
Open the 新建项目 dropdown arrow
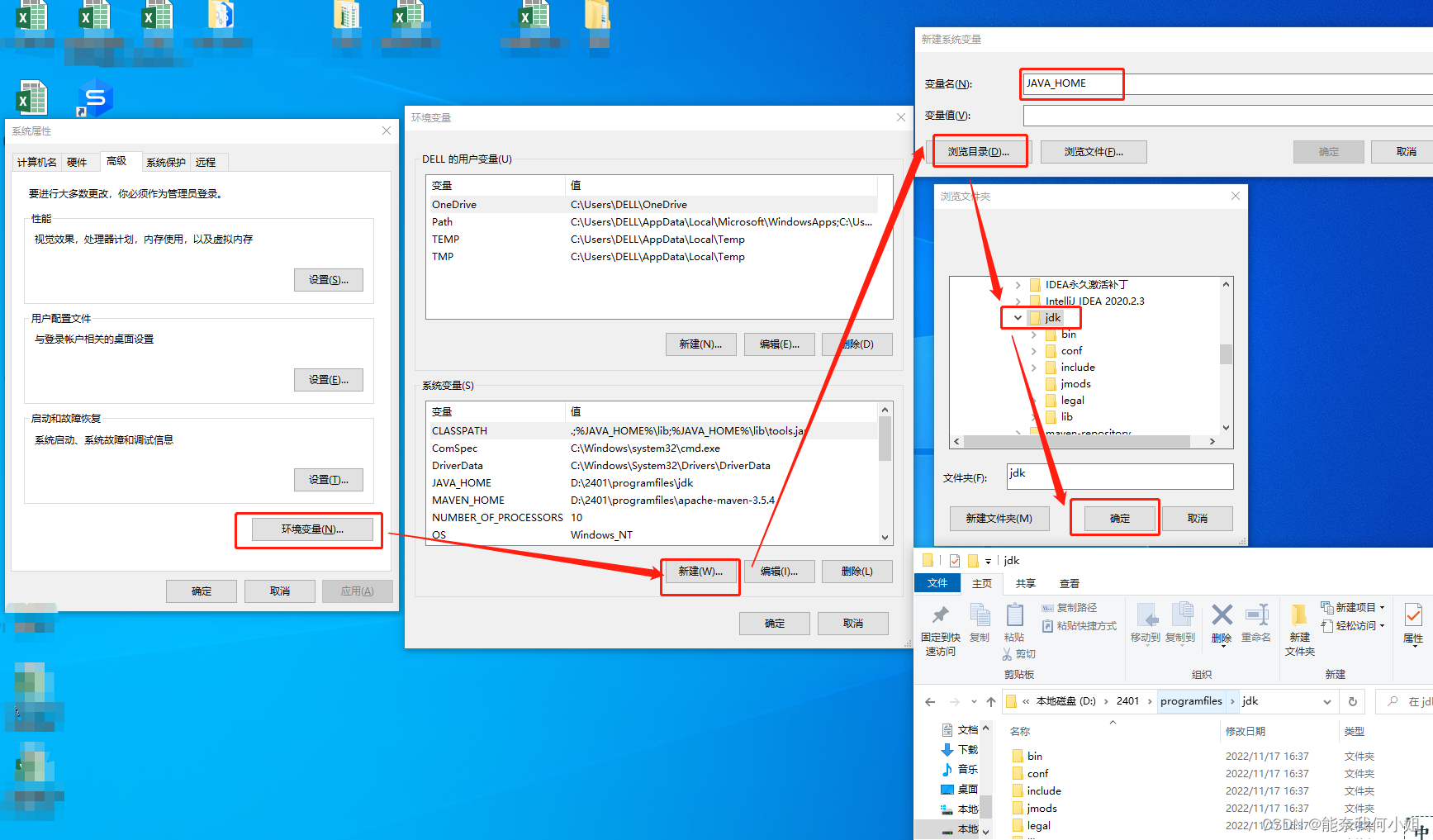pyautogui.click(x=1383, y=606)
